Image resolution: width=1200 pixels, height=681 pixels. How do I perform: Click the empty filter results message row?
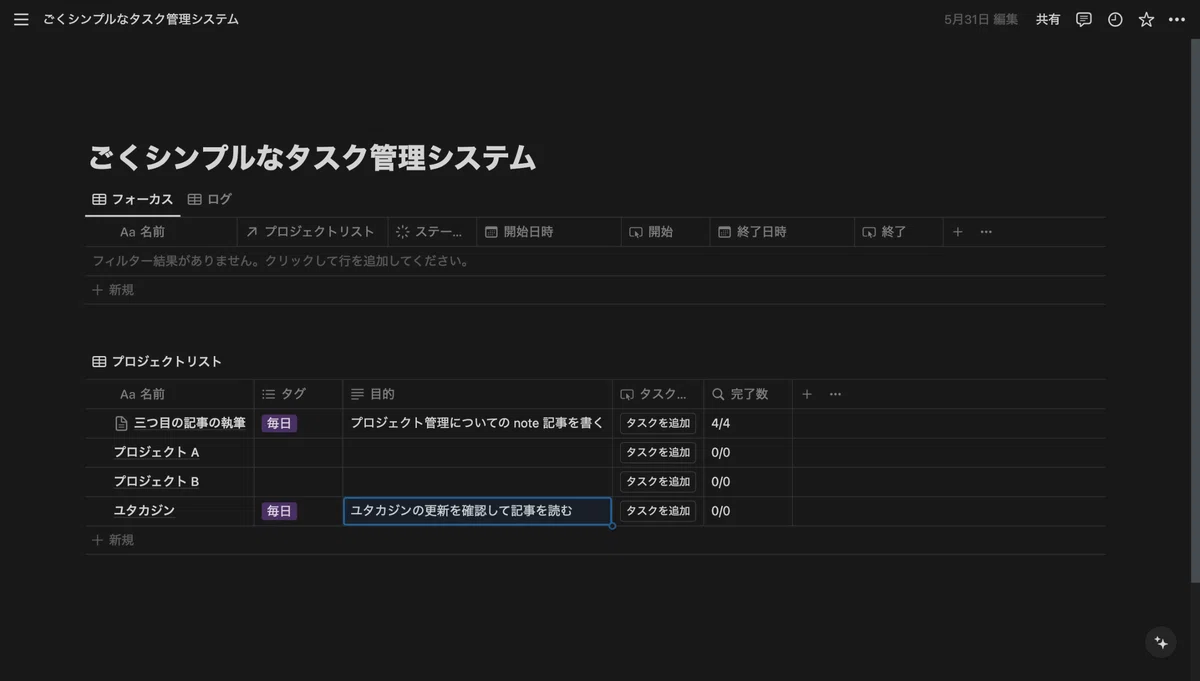coord(595,261)
